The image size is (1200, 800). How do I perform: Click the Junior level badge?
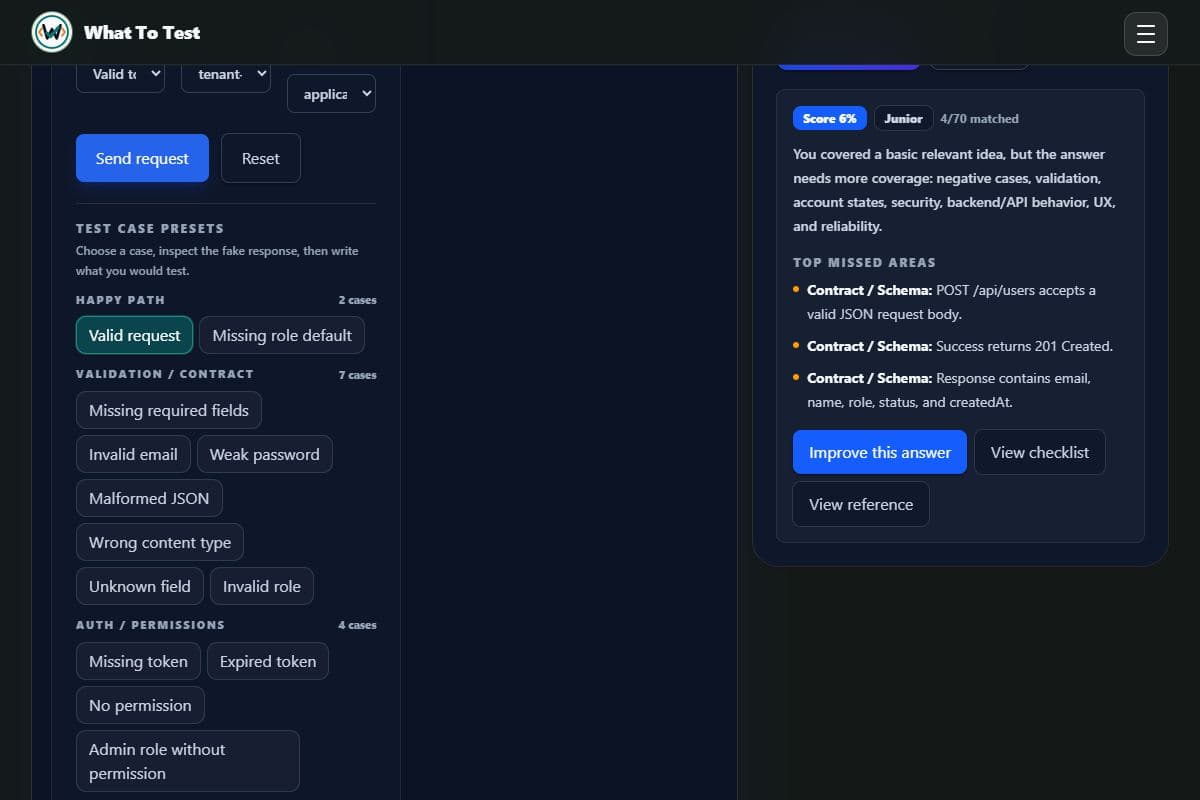click(x=904, y=118)
